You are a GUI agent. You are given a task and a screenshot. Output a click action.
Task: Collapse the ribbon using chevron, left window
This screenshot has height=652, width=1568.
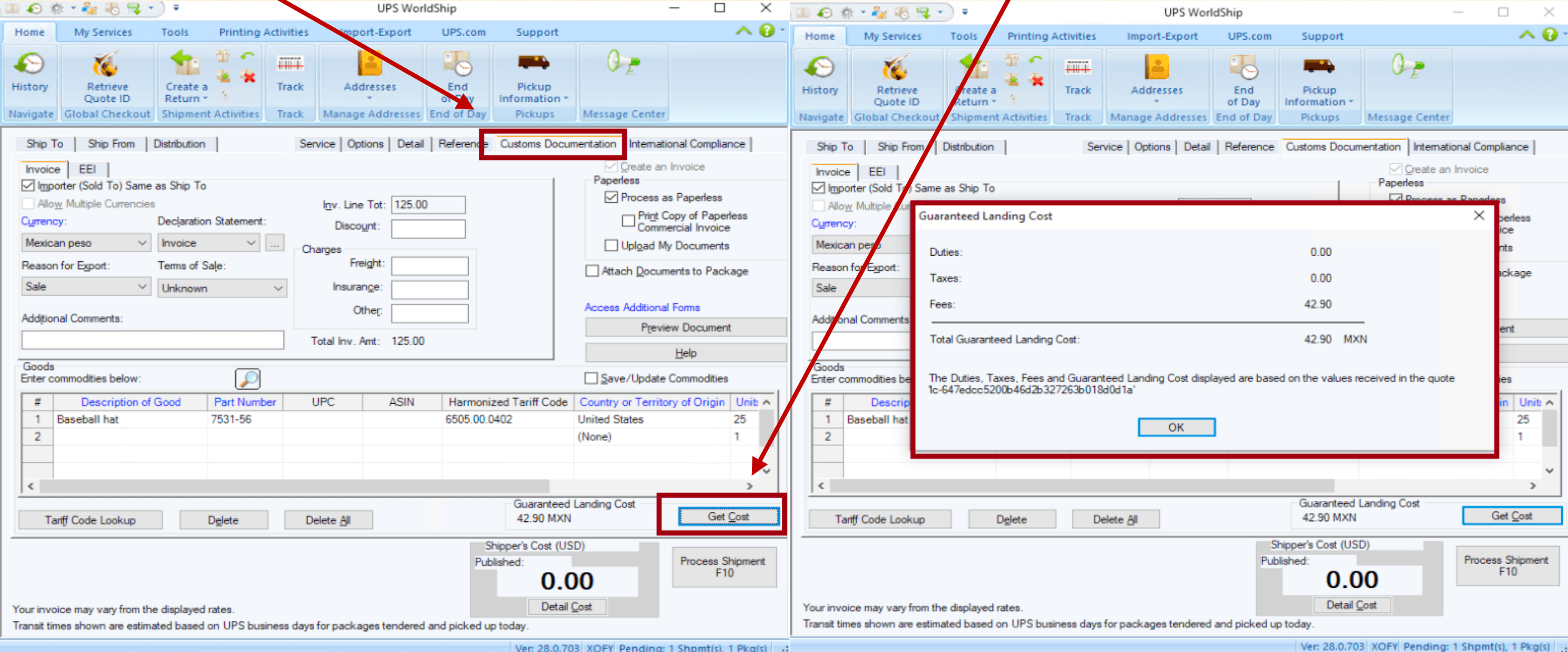click(743, 30)
